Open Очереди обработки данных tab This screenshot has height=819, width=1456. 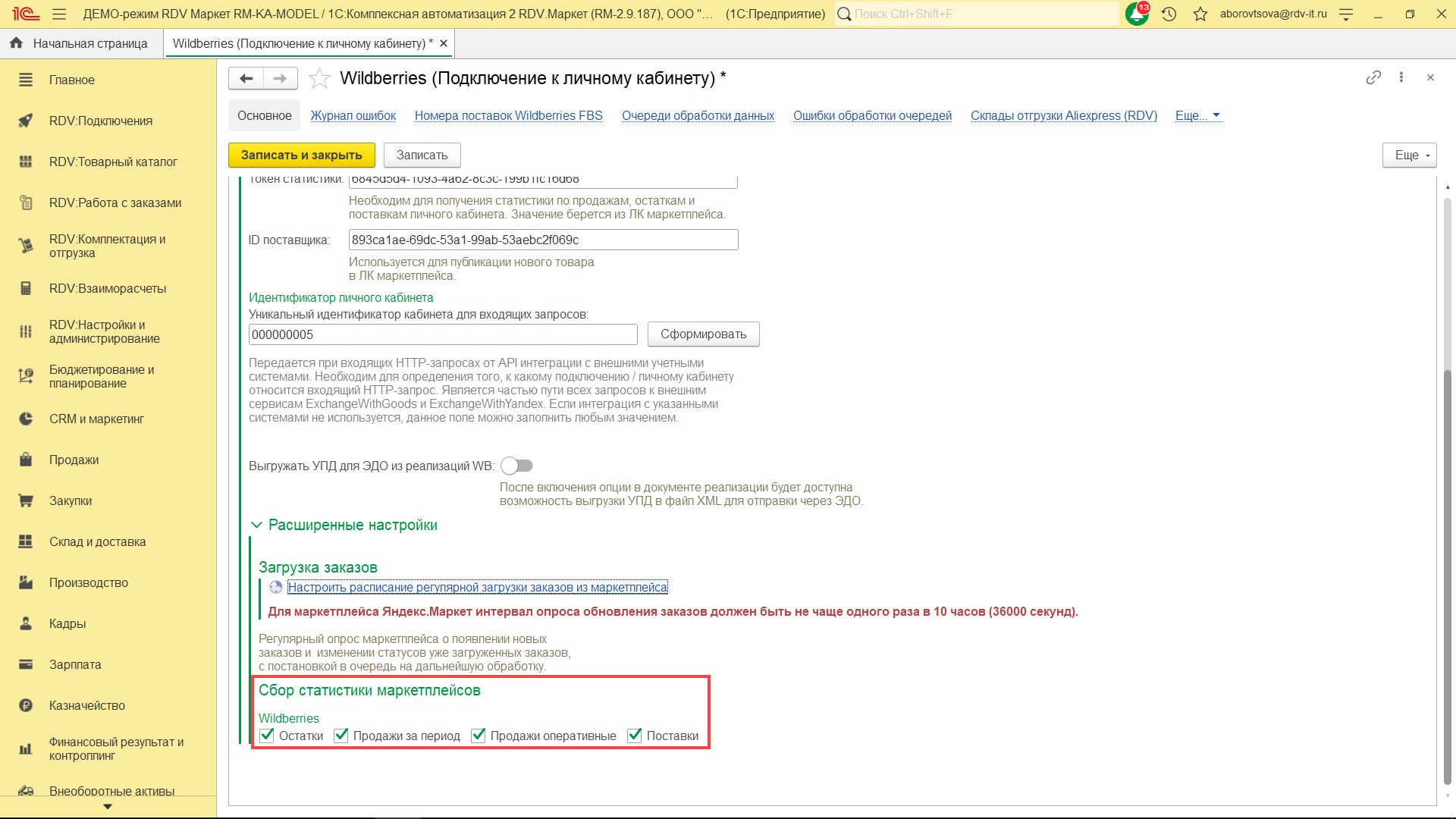point(698,115)
